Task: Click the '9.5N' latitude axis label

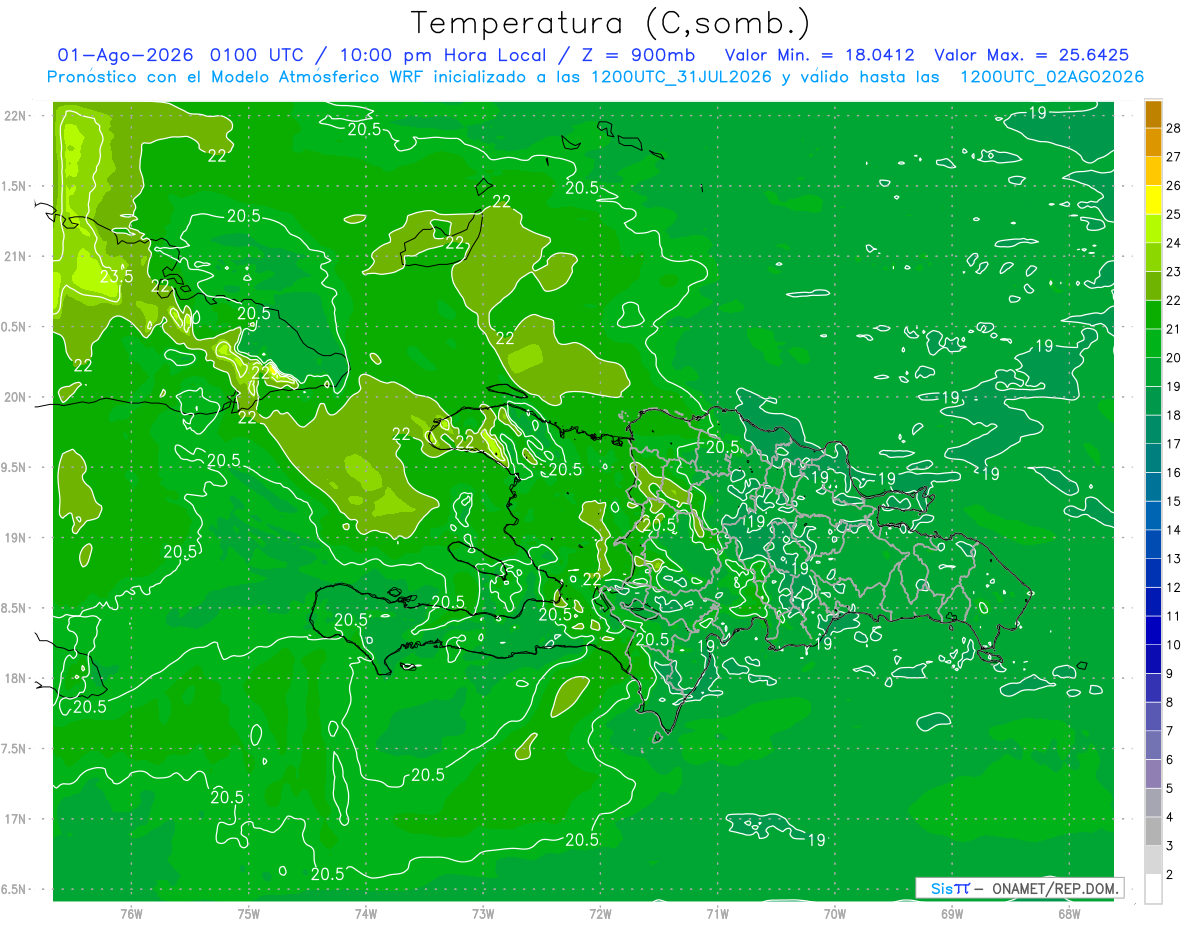Action: [15, 467]
